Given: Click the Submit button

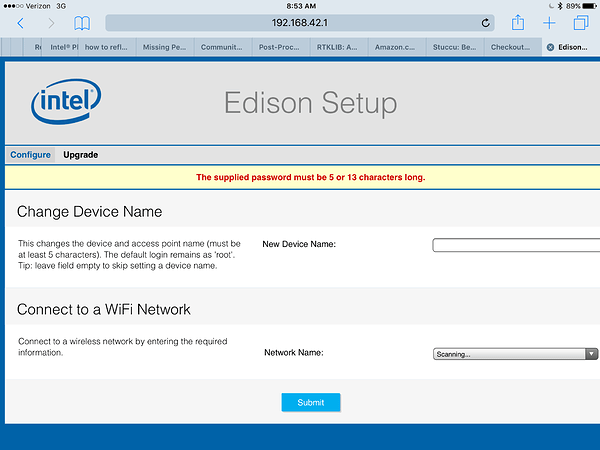Looking at the screenshot, I should click(x=311, y=402).
